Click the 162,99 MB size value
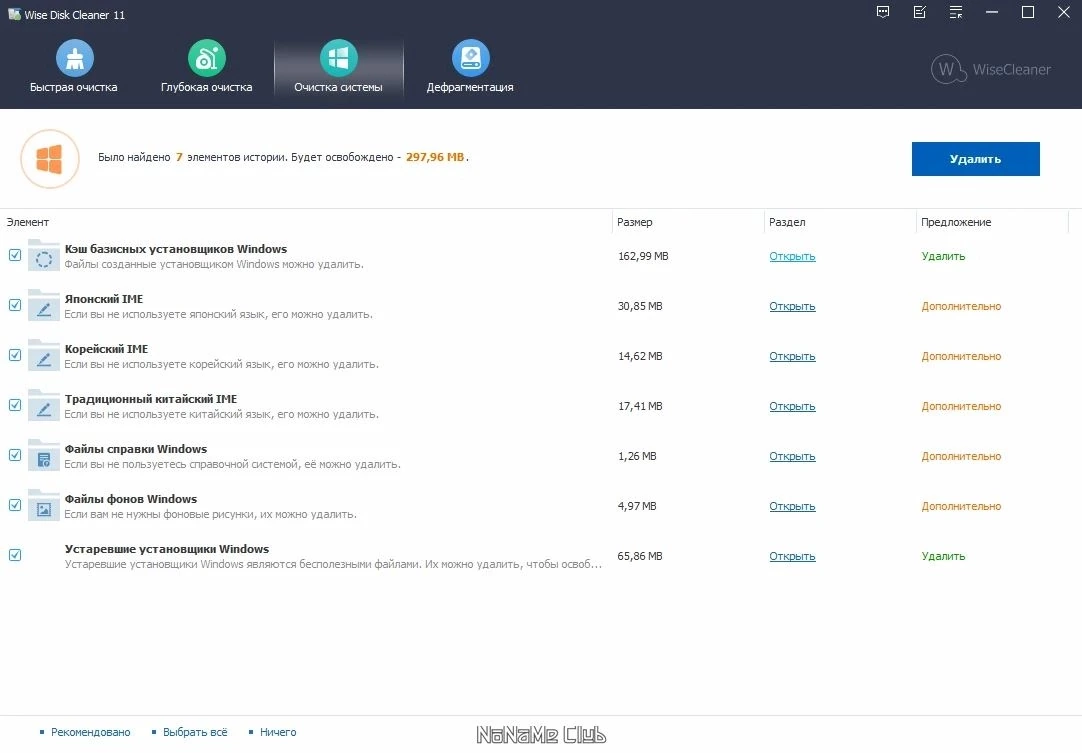The width and height of the screenshot is (1082, 753). (643, 256)
